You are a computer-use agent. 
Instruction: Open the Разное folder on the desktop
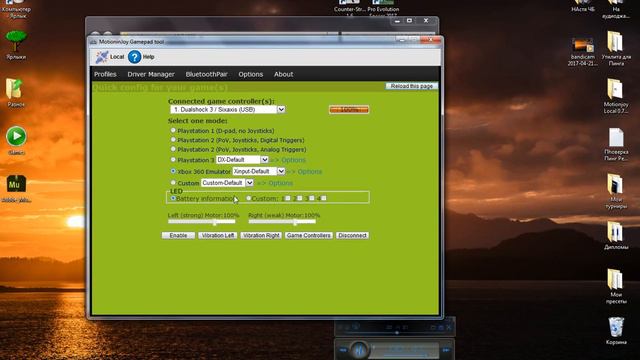(14, 89)
